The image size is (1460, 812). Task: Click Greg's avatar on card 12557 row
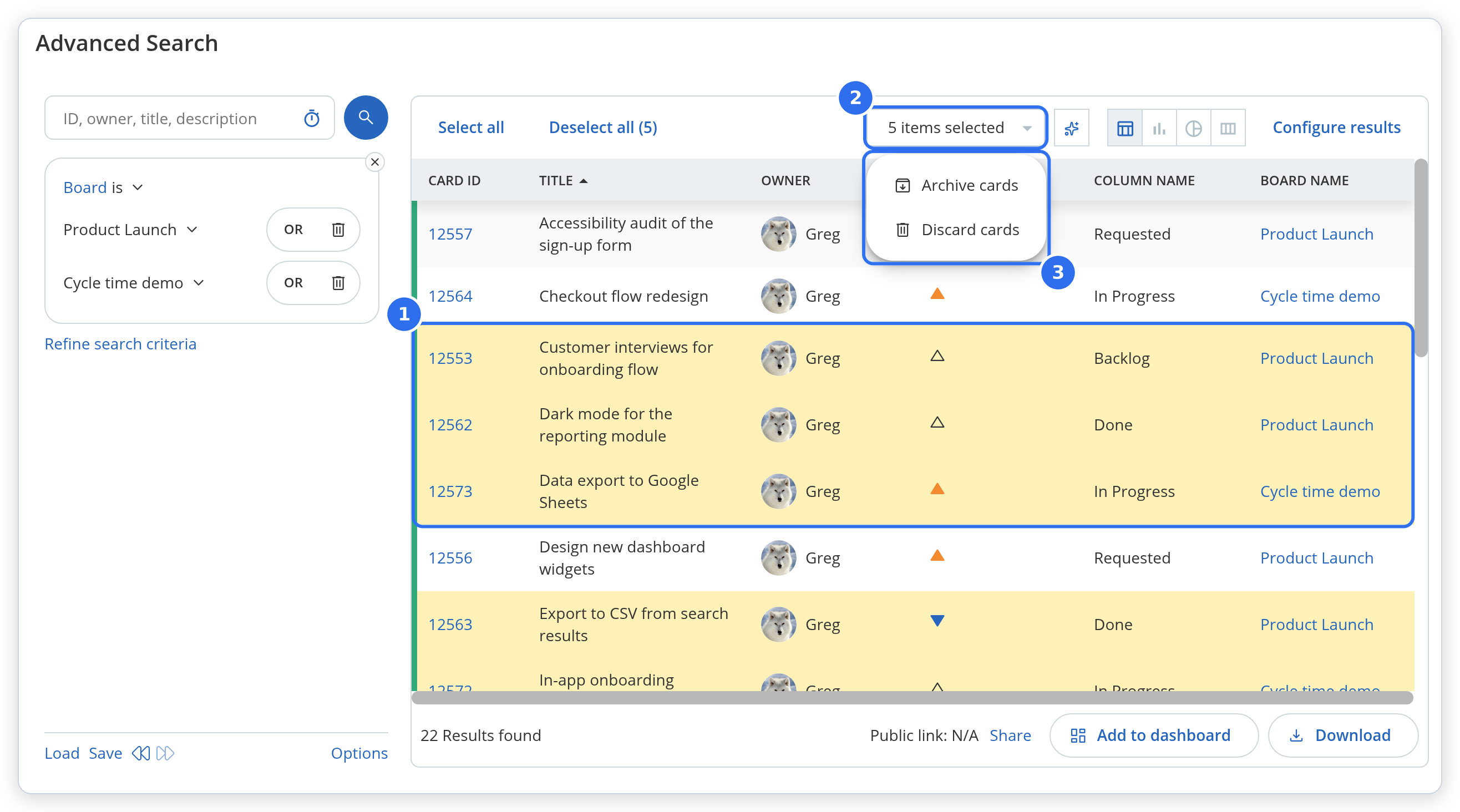click(x=778, y=234)
